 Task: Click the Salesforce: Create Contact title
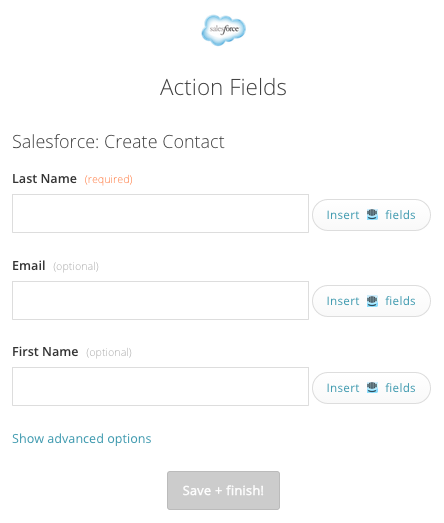point(118,142)
